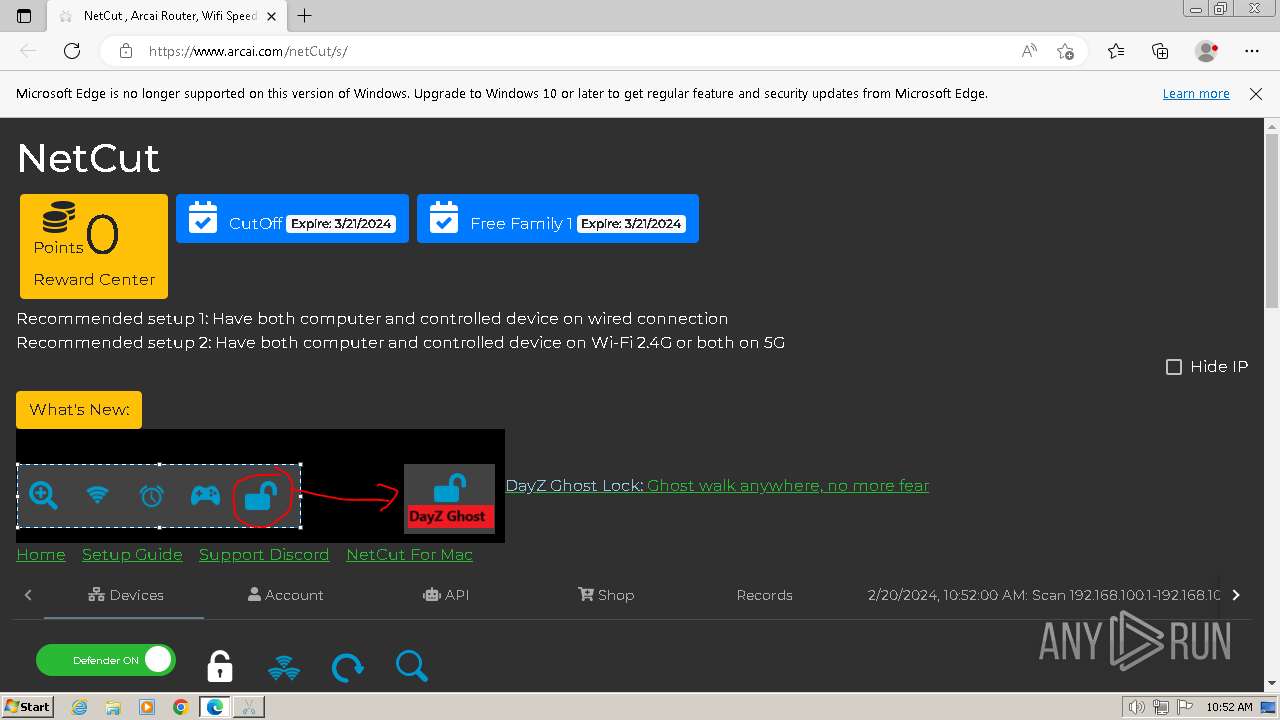1280x720 pixels.
Task: Switch to the Devices tab
Action: pos(126,595)
